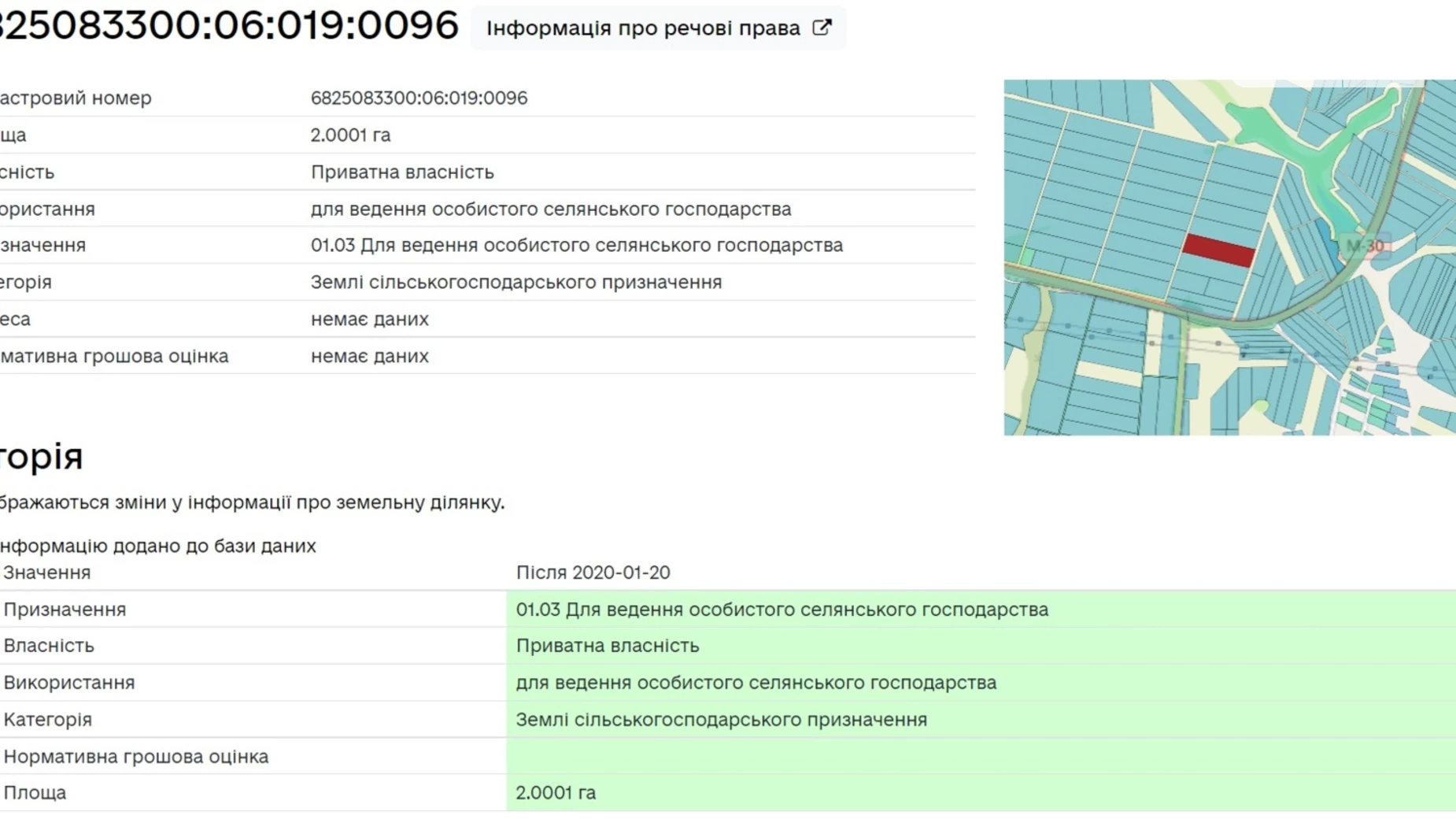Click '01.03 Для ведення особистого селянського господарства' top row
Image resolution: width=1456 pixels, height=819 pixels.
coord(577,246)
